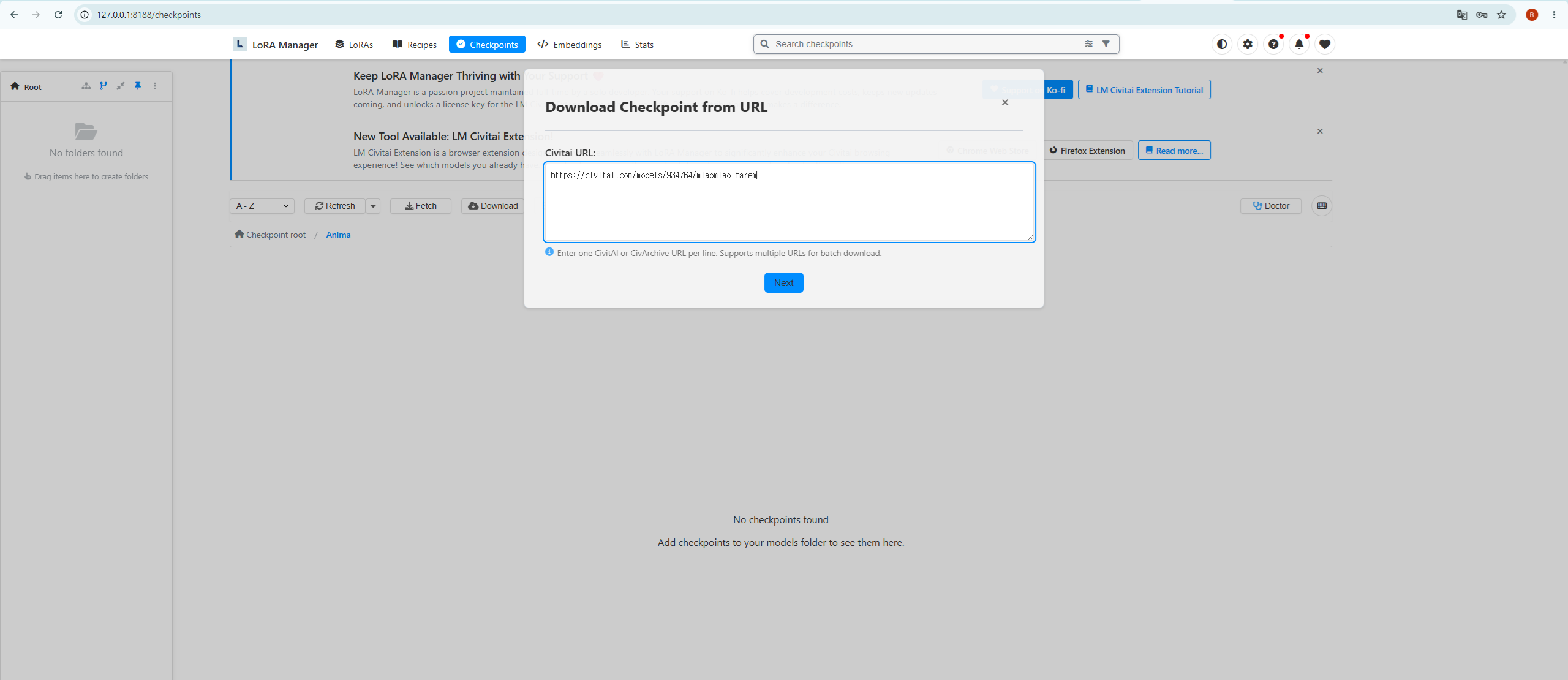Toggle the light/dark theme
The image size is (1568, 680).
(x=1222, y=44)
